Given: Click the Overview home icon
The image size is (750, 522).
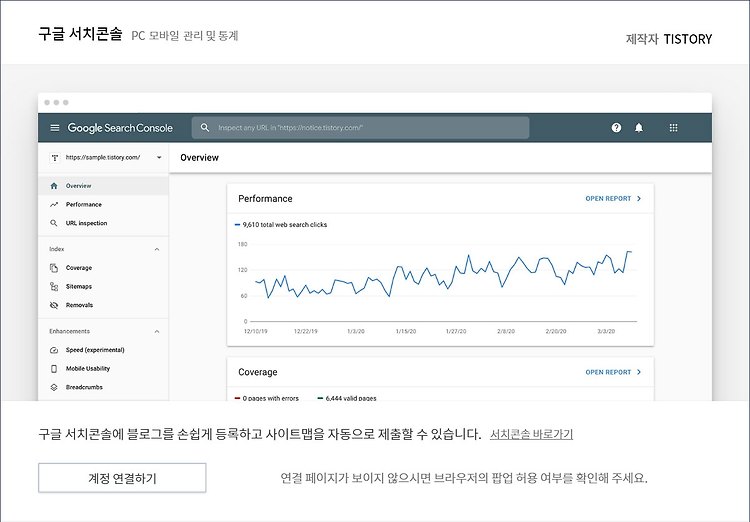Looking at the screenshot, I should 54,186.
